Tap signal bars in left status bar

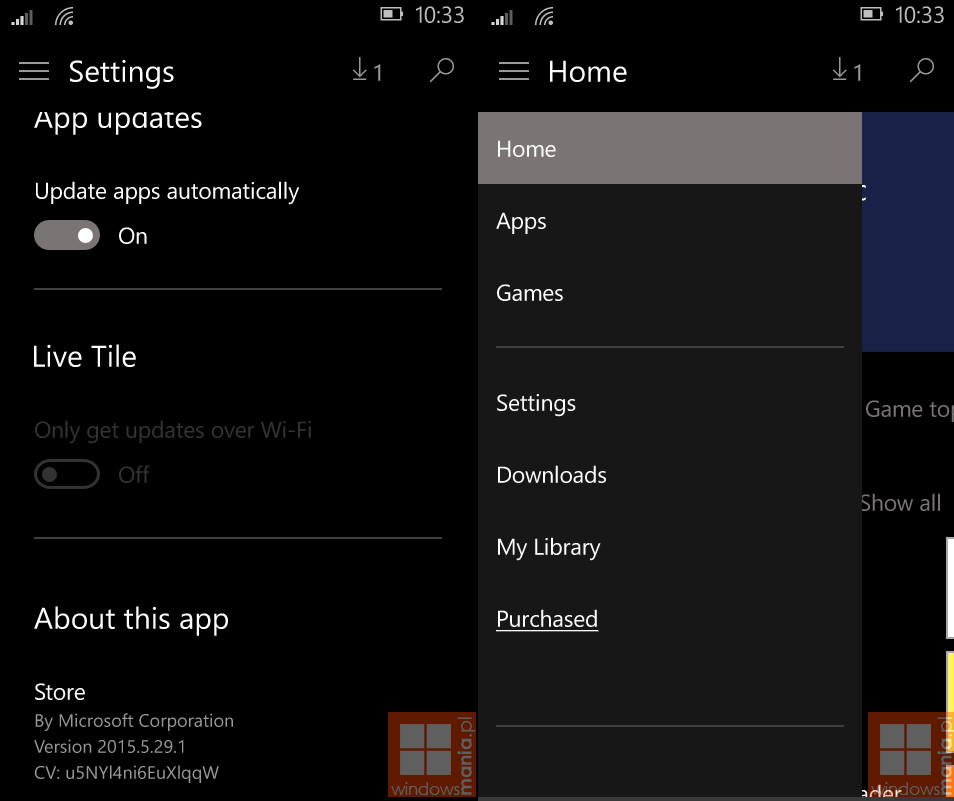coord(22,18)
